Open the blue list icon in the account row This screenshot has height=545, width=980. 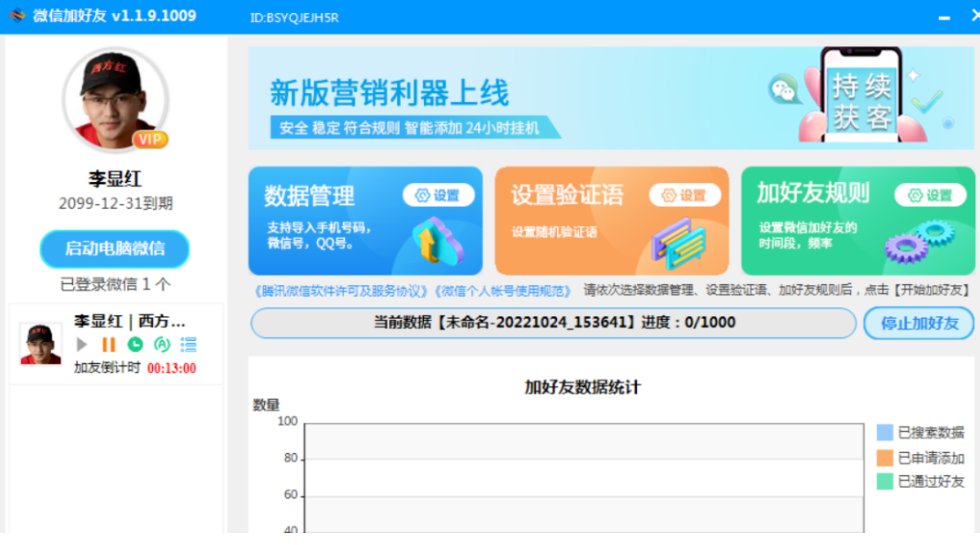click(188, 344)
